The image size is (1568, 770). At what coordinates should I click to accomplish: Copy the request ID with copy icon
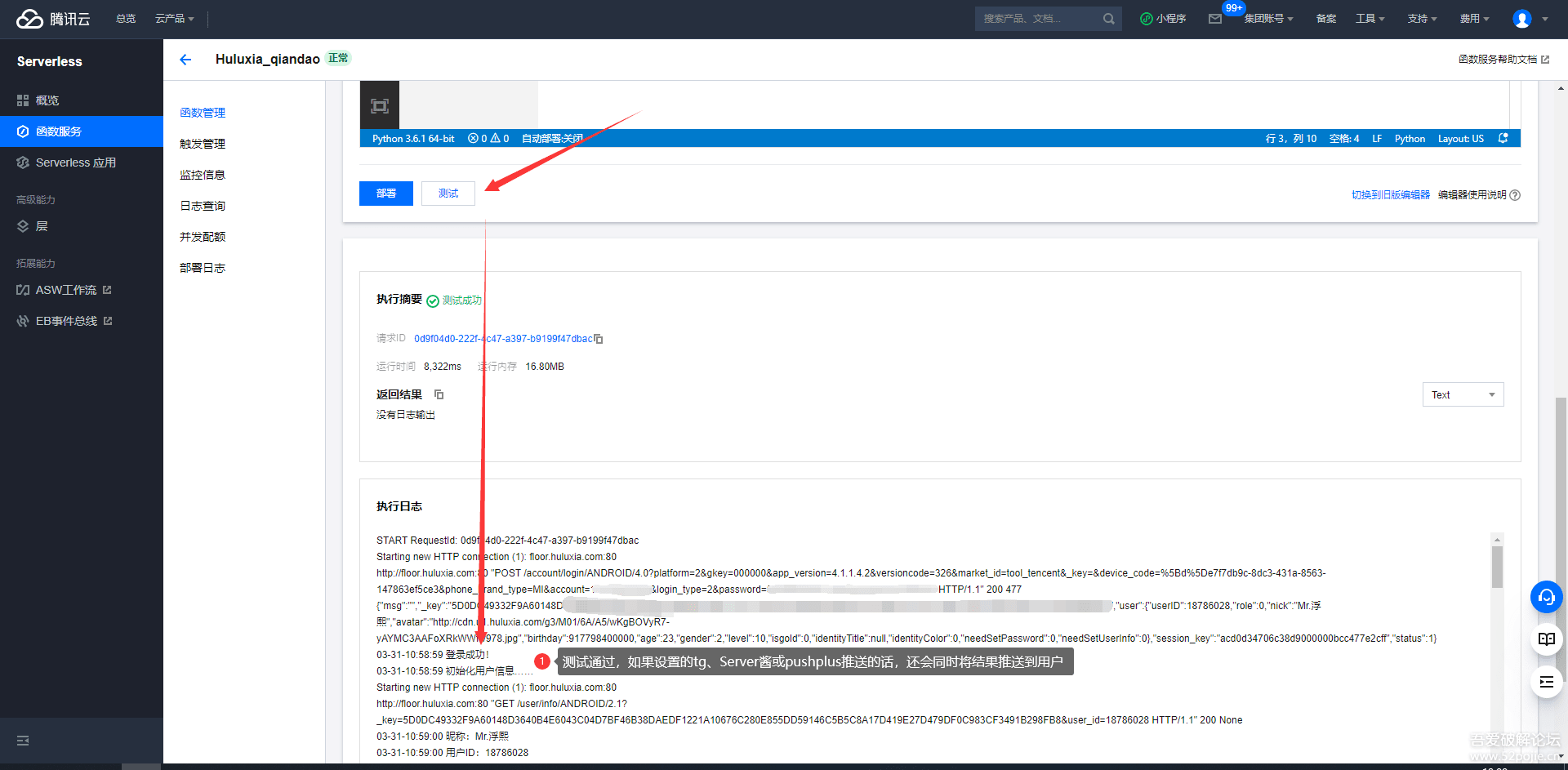tap(599, 339)
